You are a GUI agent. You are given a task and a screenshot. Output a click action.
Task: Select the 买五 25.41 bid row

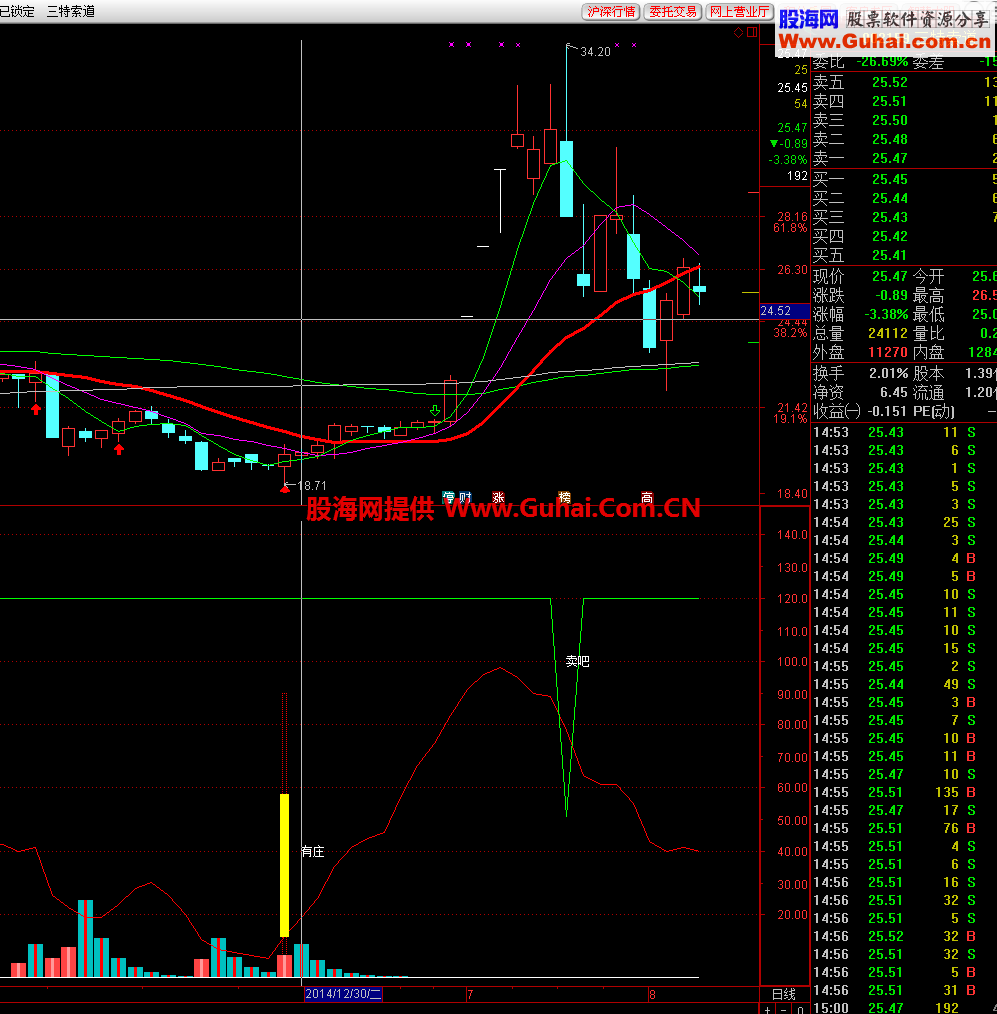[x=904, y=255]
